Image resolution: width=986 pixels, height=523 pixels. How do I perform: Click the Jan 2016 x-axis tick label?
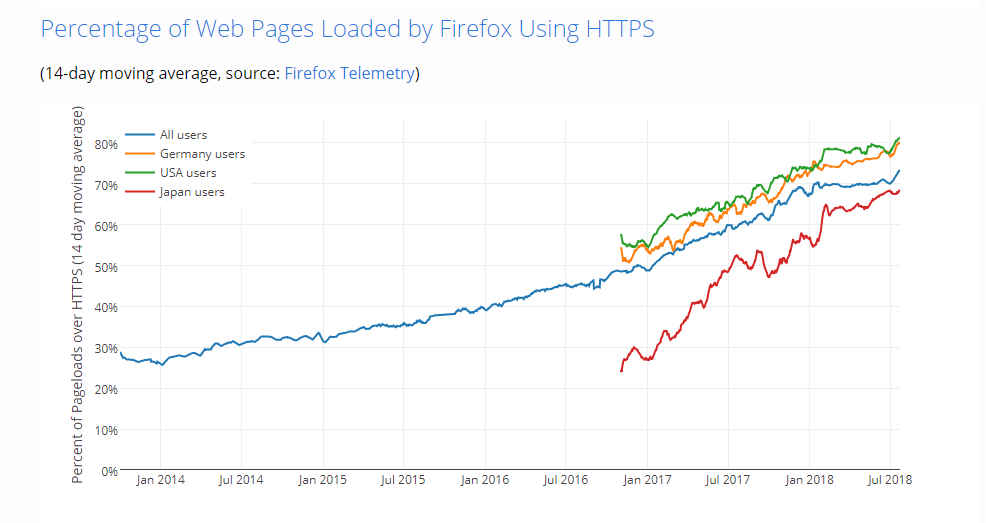click(x=484, y=481)
